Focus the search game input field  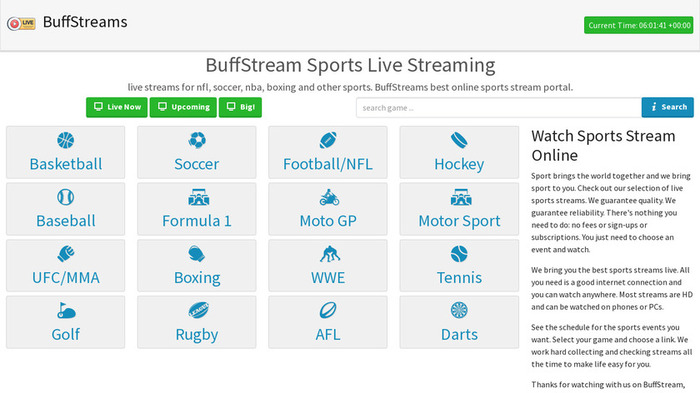pyautogui.click(x=499, y=108)
